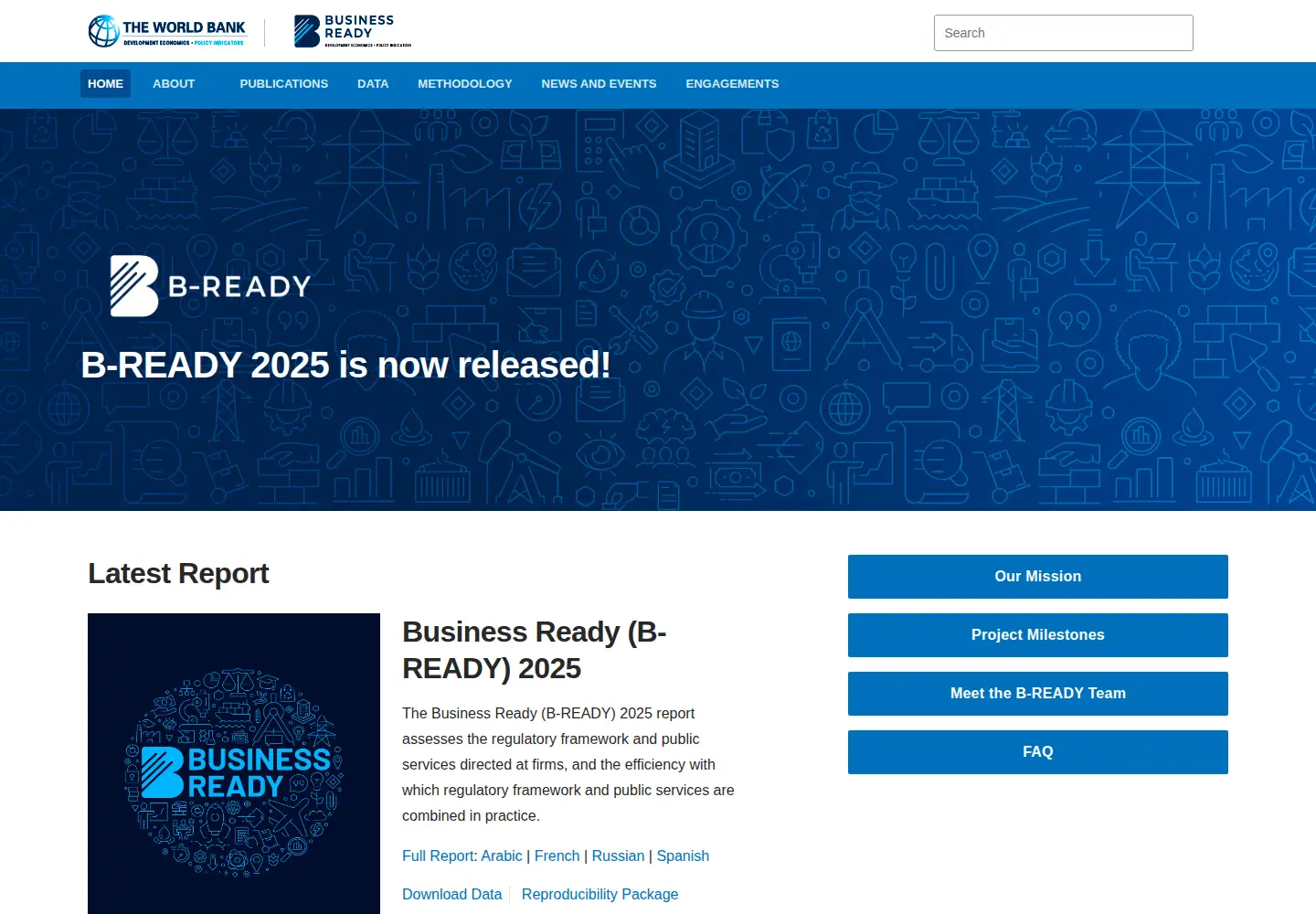Open the FAQ button

click(x=1038, y=752)
